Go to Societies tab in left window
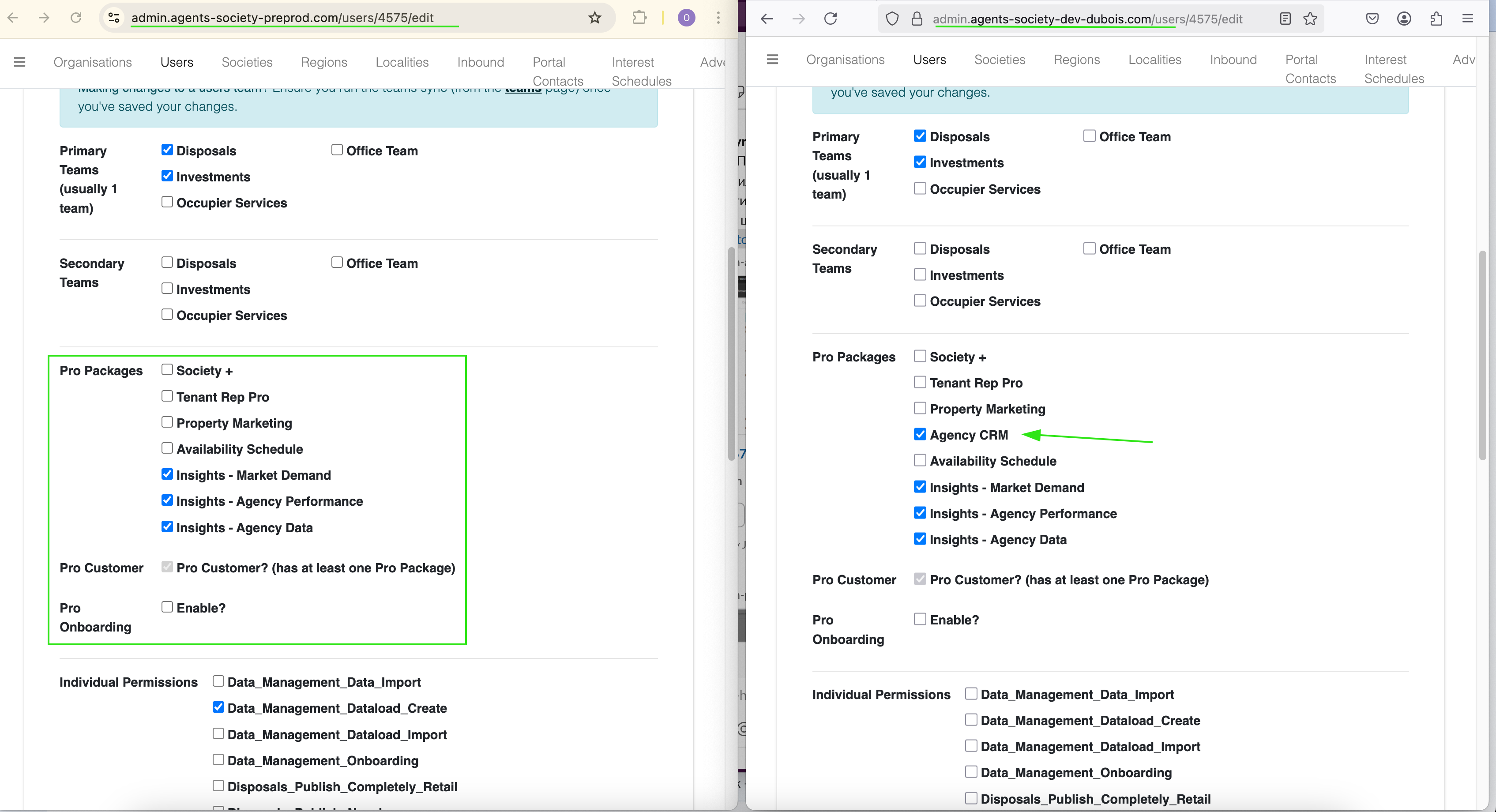 coord(247,62)
